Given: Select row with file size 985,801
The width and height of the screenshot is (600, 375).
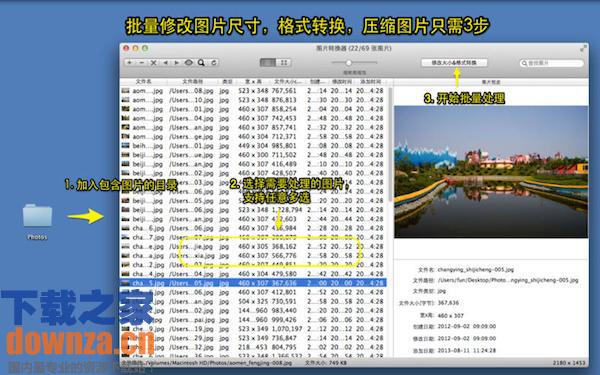Looking at the screenshot, I should click(x=253, y=146).
